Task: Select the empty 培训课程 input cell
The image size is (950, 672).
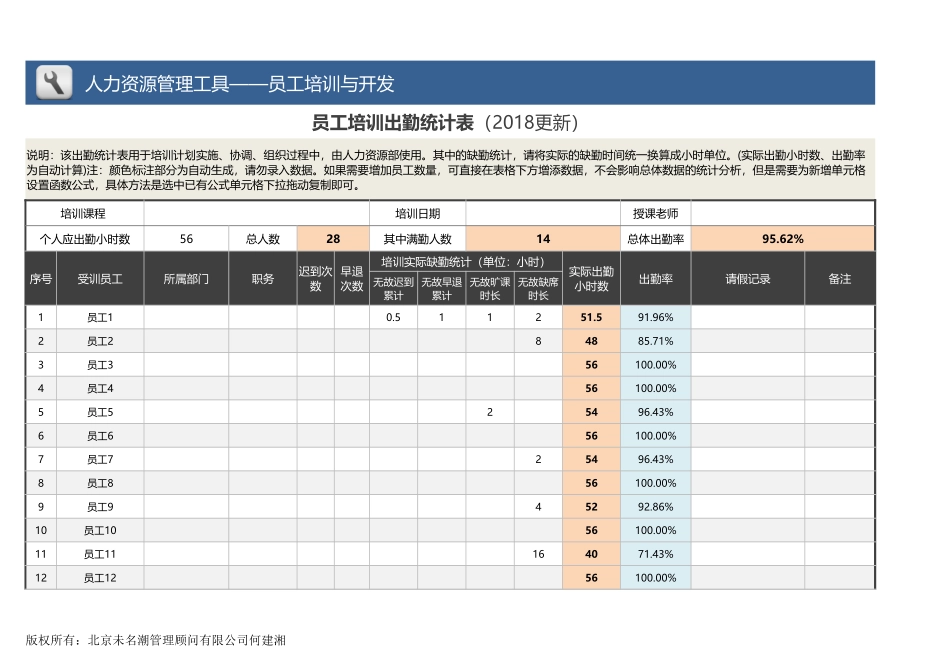Action: coord(256,214)
